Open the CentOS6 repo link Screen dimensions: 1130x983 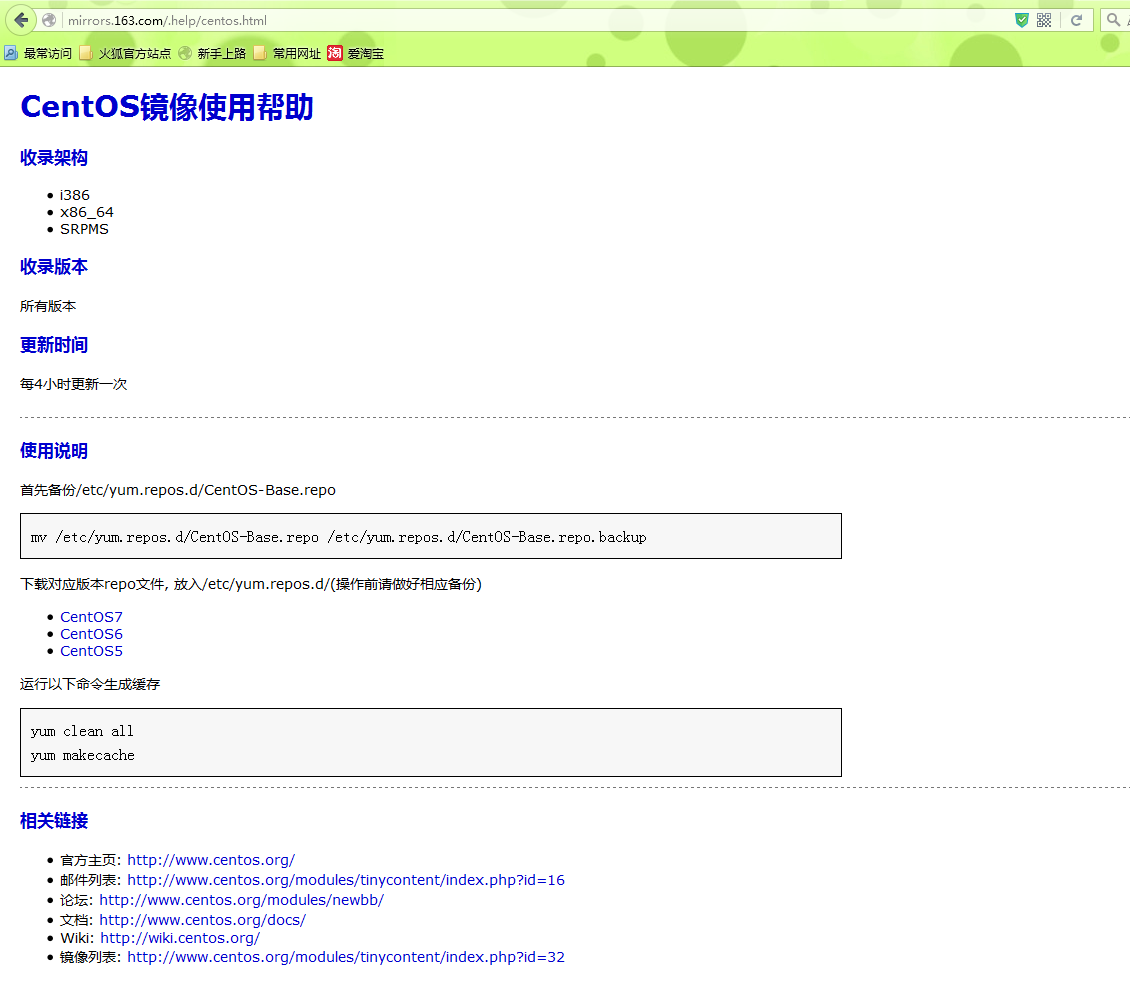click(x=92, y=634)
